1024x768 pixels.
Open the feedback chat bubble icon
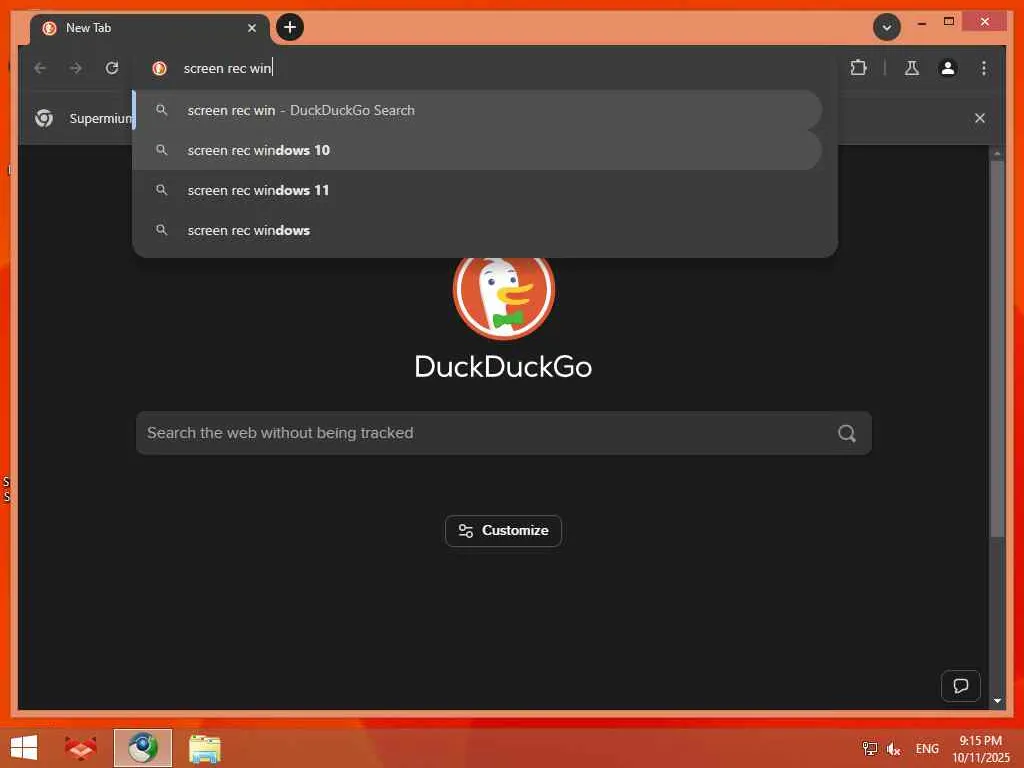click(961, 686)
